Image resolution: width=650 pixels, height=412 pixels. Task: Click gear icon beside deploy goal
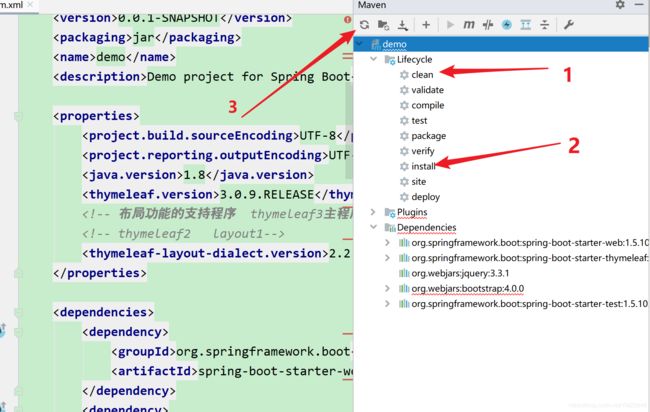(x=404, y=197)
